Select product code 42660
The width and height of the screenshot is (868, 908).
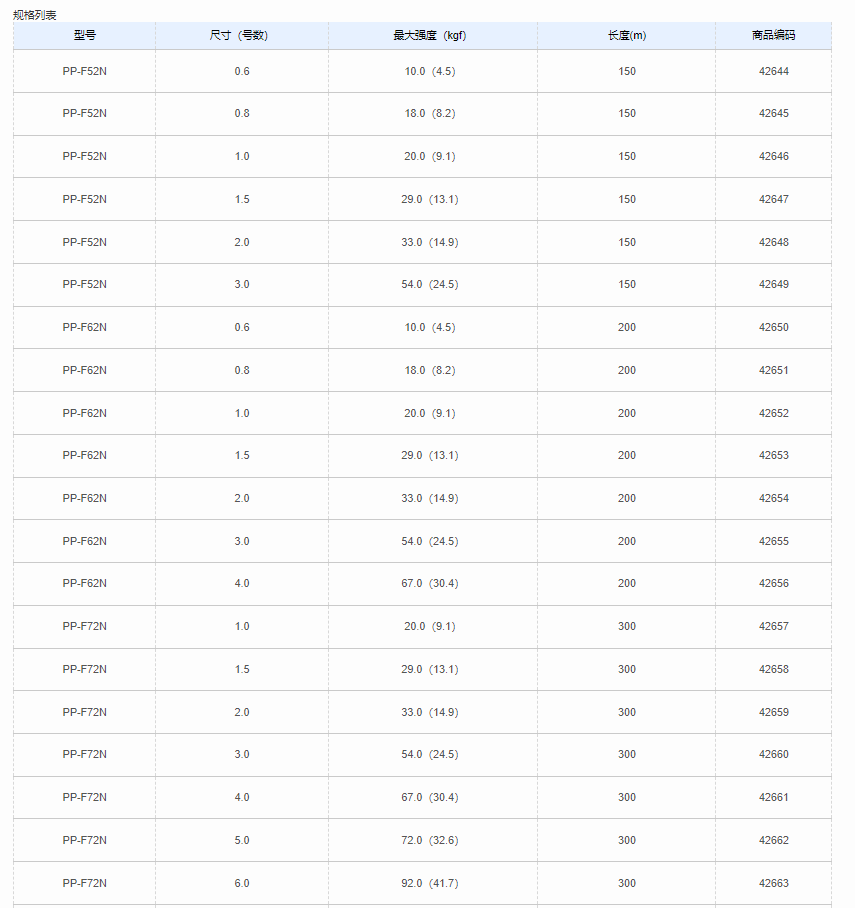tap(774, 754)
